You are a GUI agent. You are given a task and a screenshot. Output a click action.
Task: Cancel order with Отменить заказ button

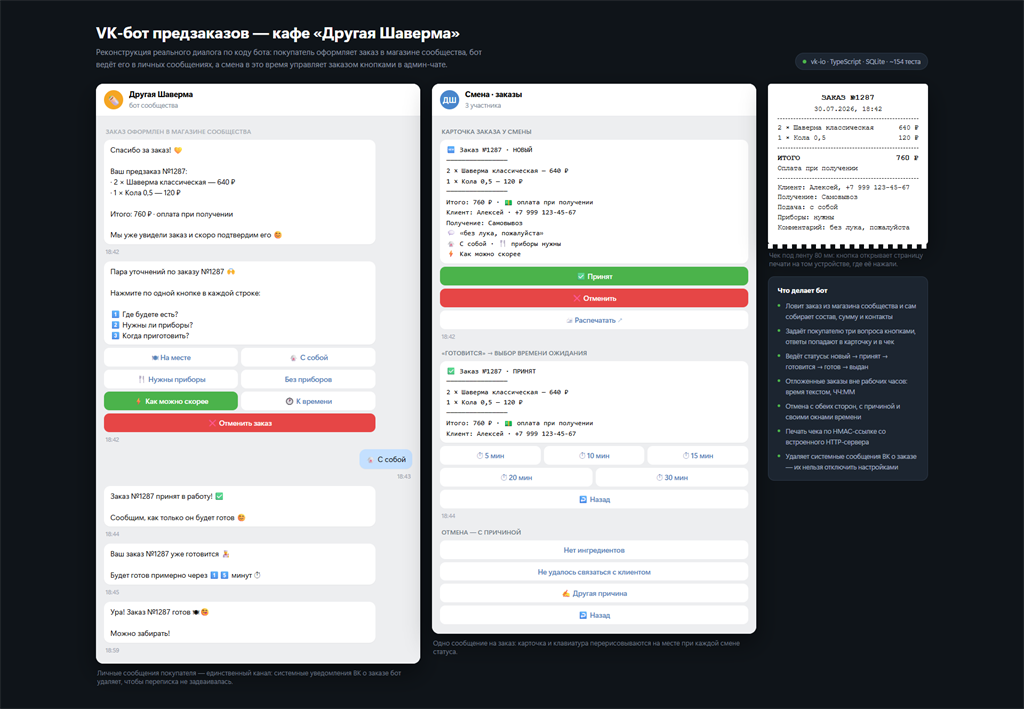[240, 423]
